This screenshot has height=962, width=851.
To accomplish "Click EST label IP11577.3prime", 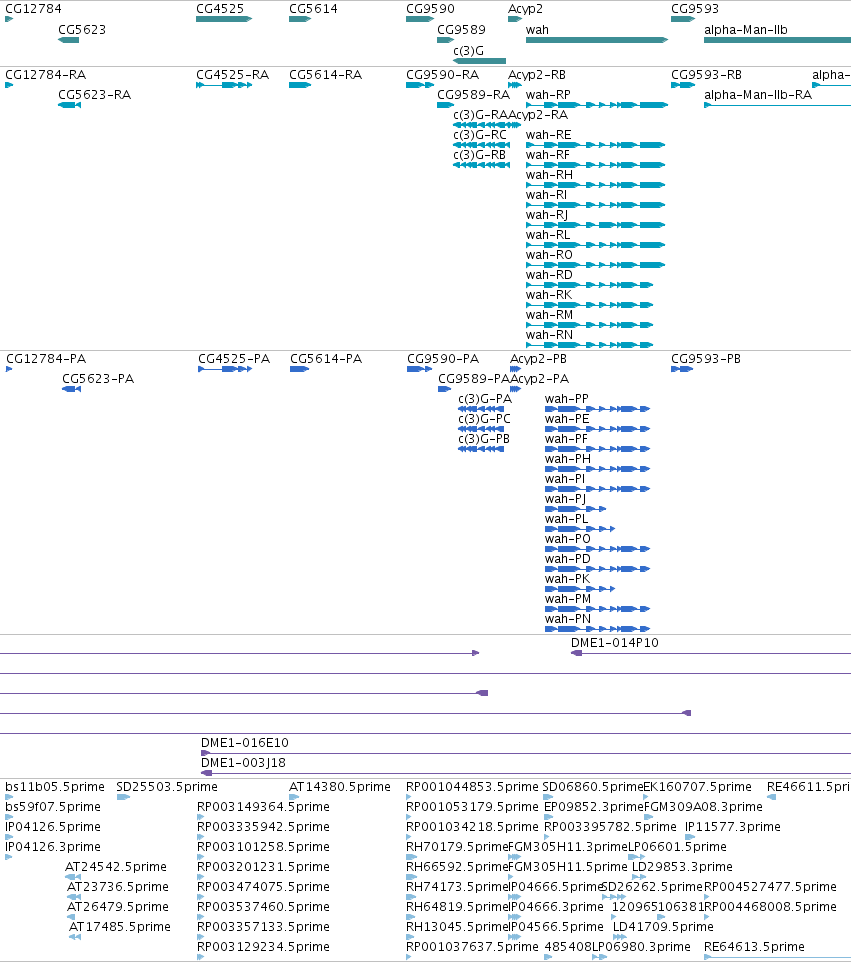I will pos(733,827).
